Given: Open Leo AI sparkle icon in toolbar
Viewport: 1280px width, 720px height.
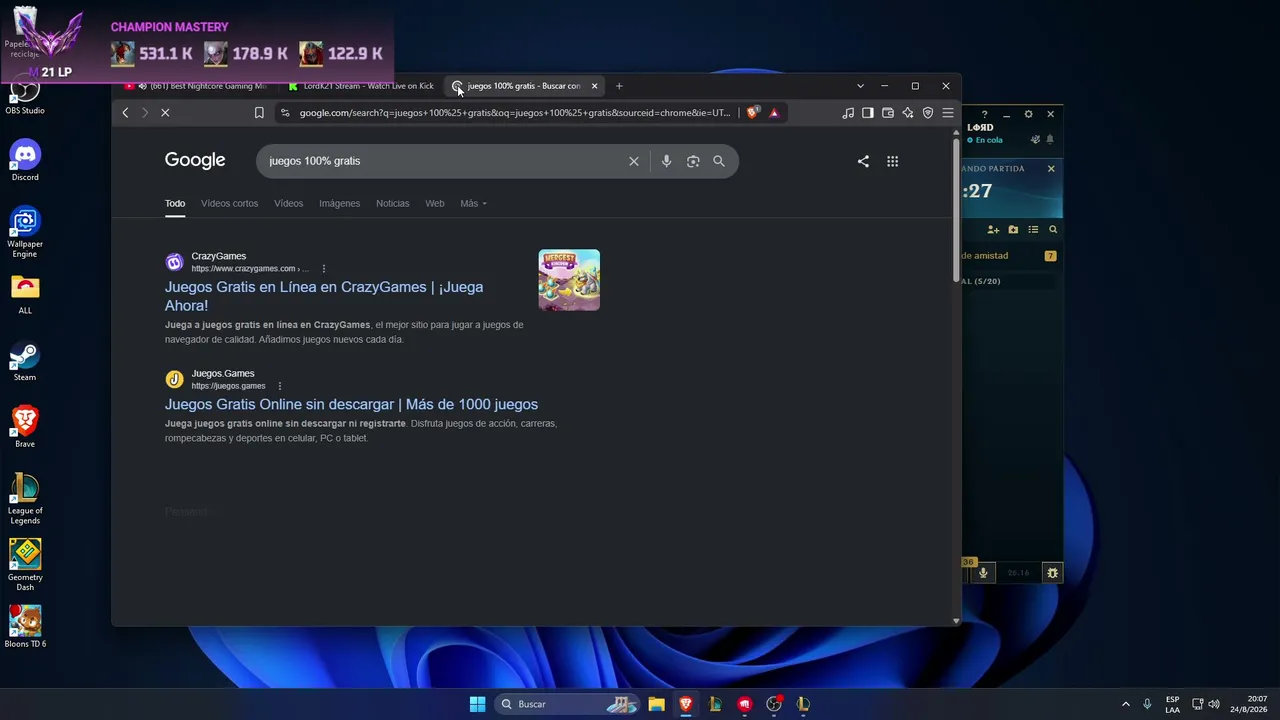Looking at the screenshot, I should 908,113.
